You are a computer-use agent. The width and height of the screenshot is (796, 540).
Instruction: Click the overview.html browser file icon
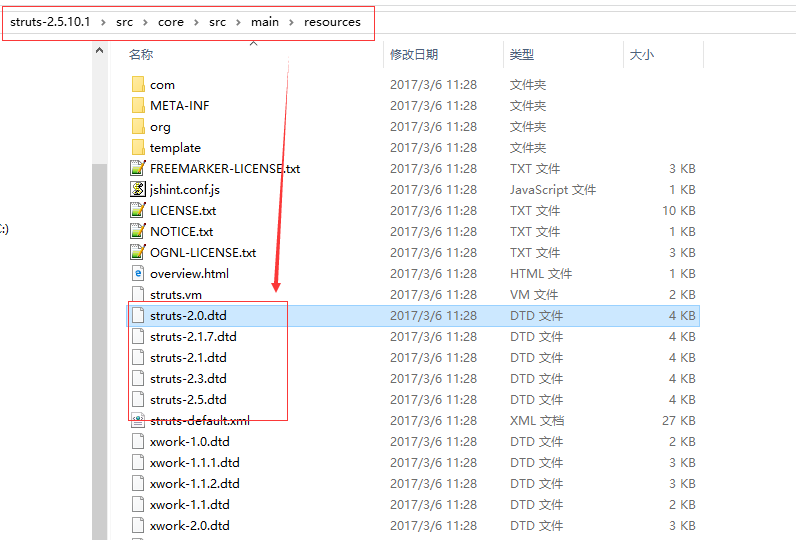click(138, 274)
